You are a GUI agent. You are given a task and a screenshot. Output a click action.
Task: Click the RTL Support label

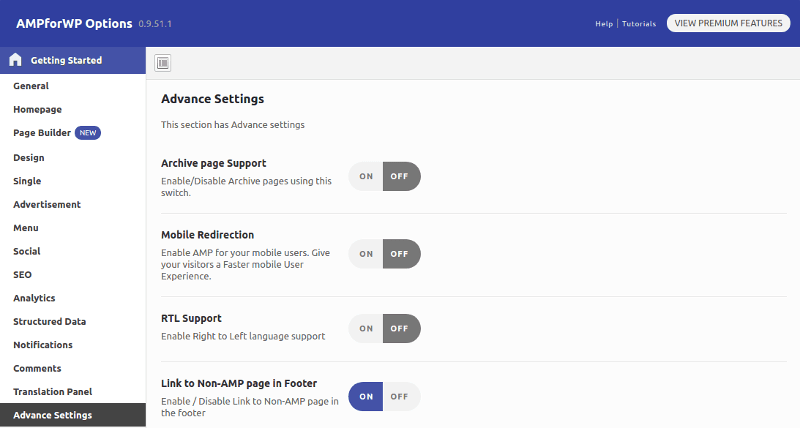click(x=191, y=318)
